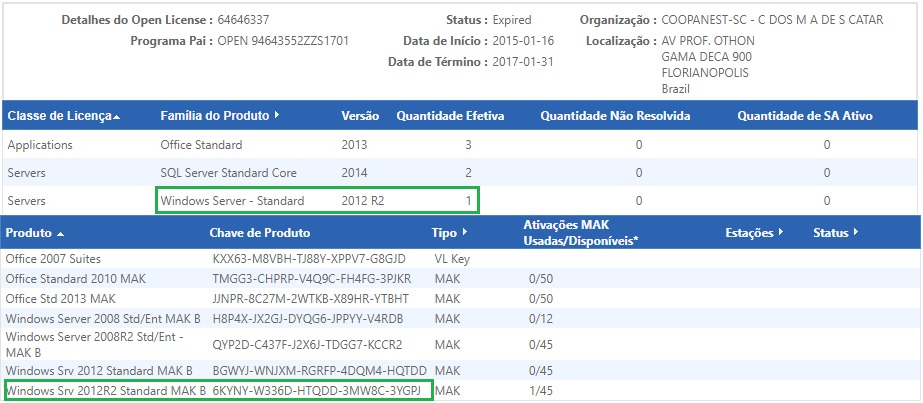Screen dimensions: 923x403
Task: Click Ativações MAK Usadas/Disponíveis header
Action: pos(581,232)
